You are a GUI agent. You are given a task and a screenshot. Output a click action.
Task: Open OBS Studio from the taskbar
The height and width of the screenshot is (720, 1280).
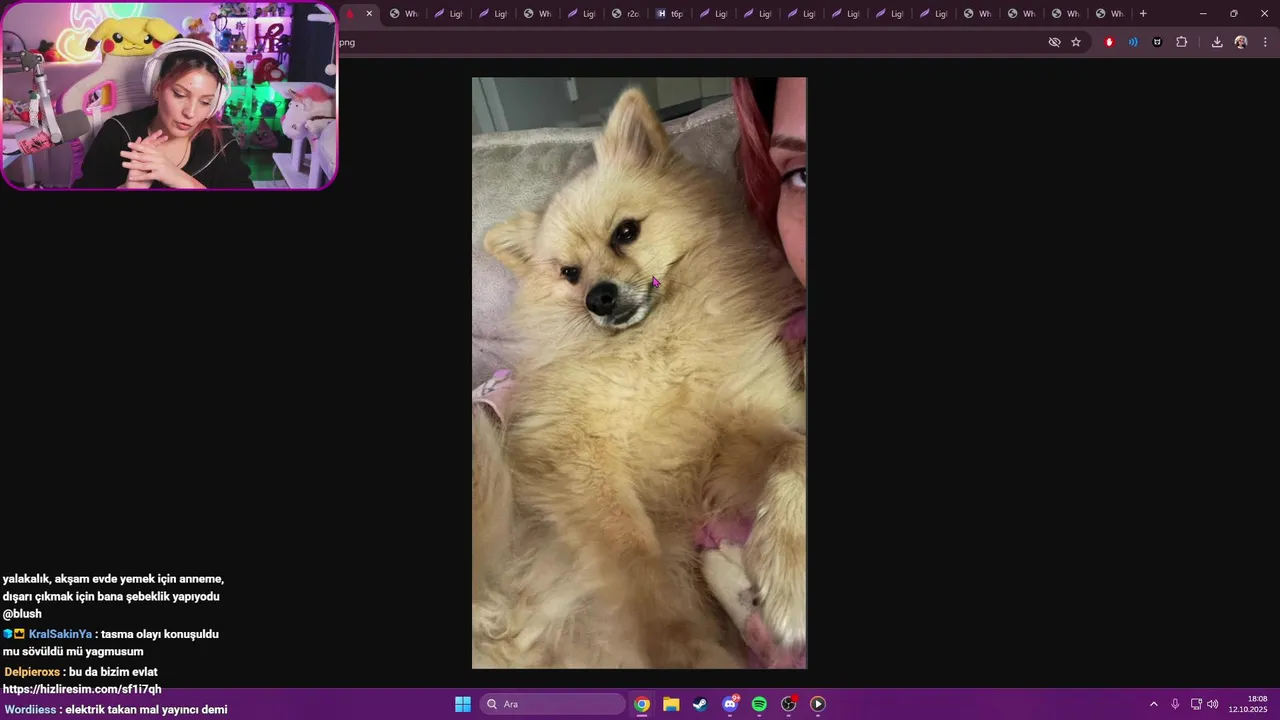click(789, 704)
